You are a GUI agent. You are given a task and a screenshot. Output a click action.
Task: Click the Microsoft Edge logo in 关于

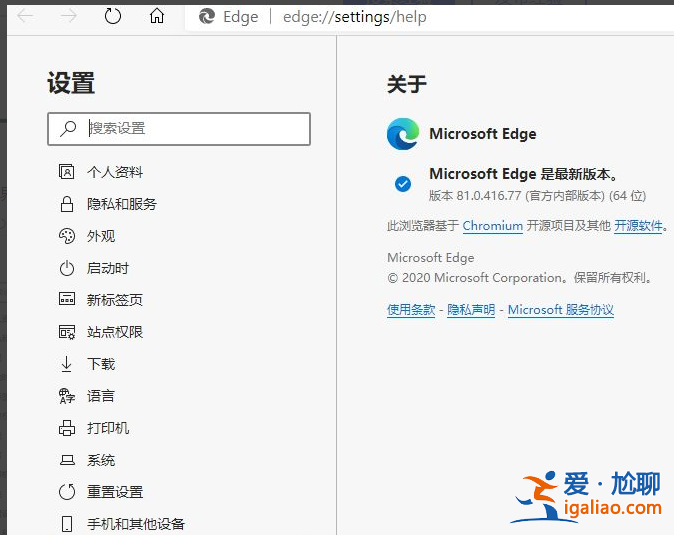(403, 134)
